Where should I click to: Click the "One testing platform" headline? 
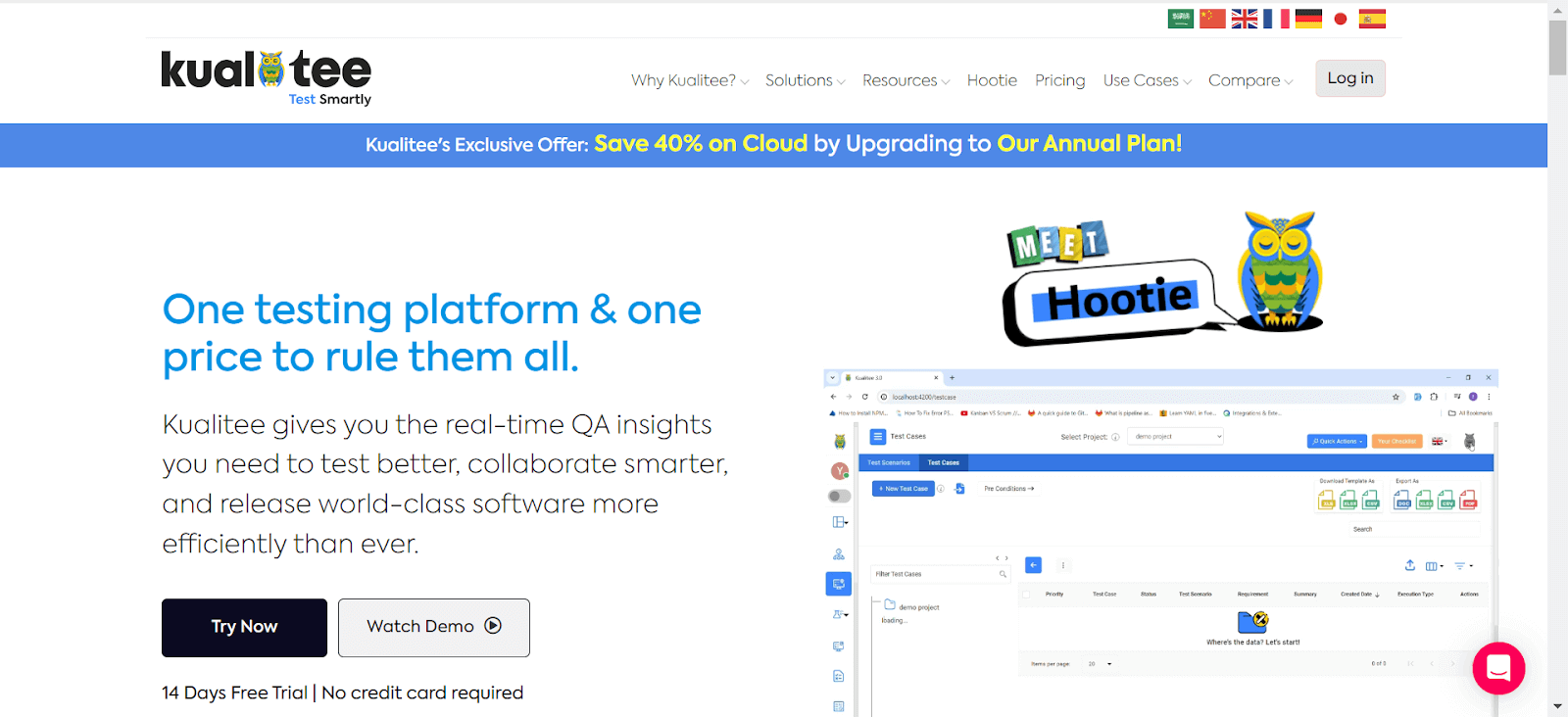coord(432,333)
